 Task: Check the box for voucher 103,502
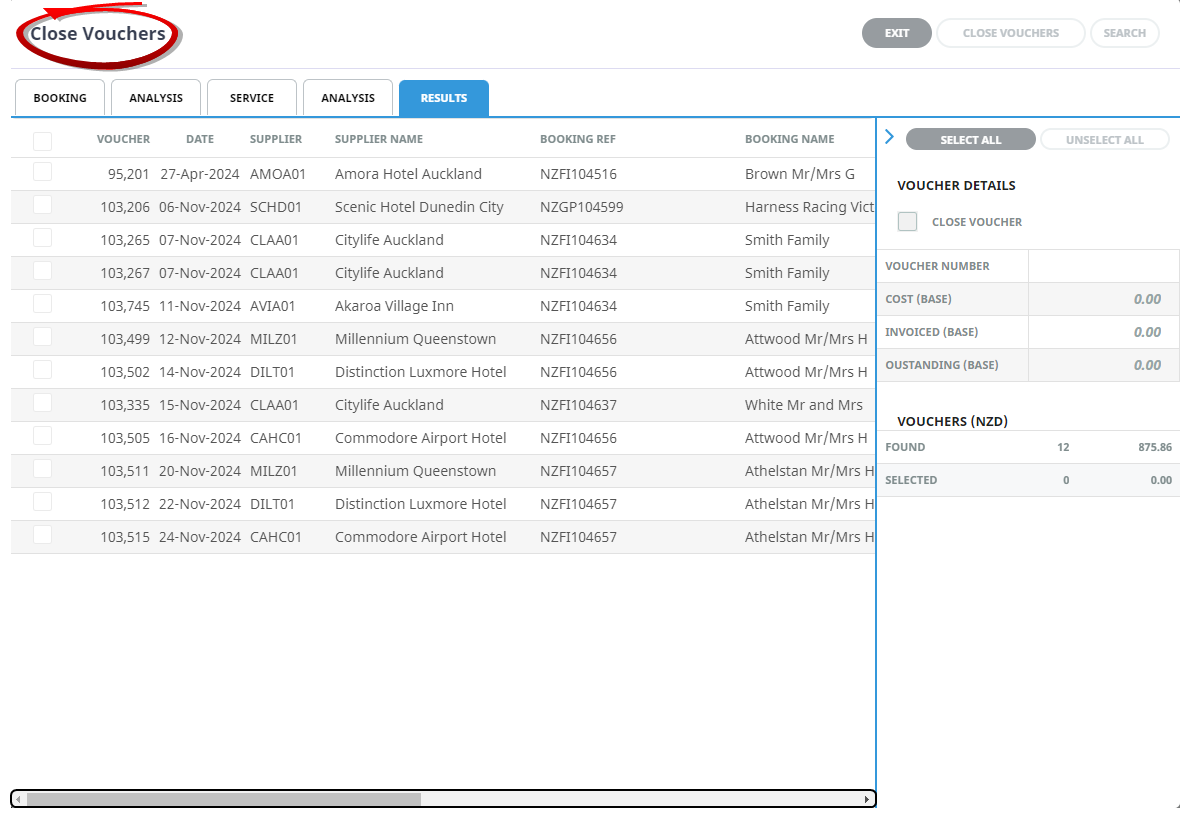42,370
